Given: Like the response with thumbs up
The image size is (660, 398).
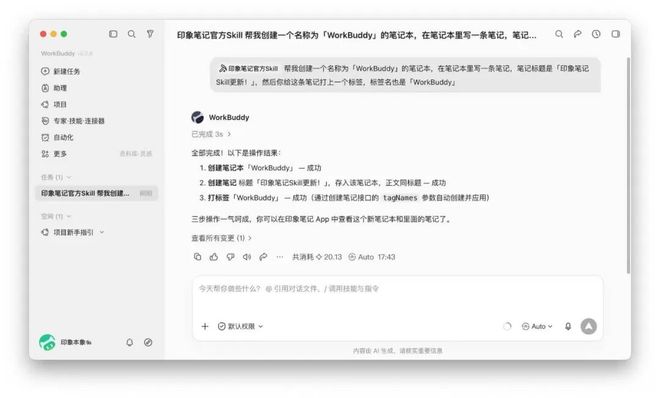Looking at the screenshot, I should [214, 257].
